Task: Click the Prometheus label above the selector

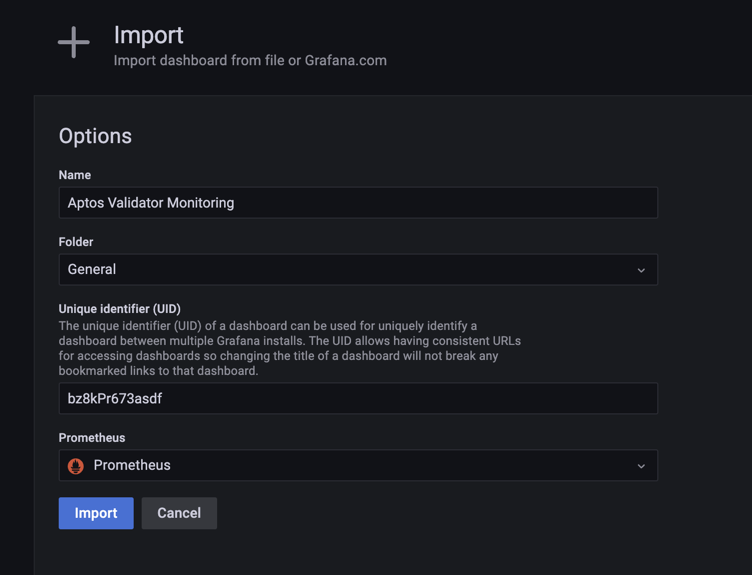Action: tap(92, 438)
